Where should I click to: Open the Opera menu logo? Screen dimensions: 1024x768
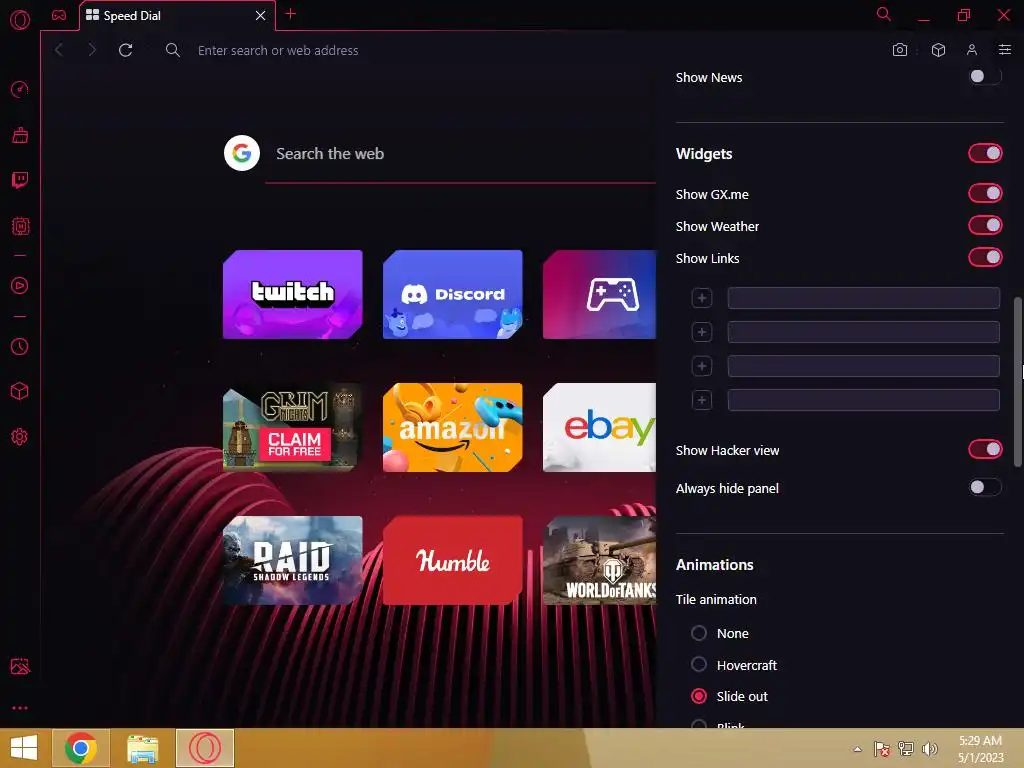20,20
